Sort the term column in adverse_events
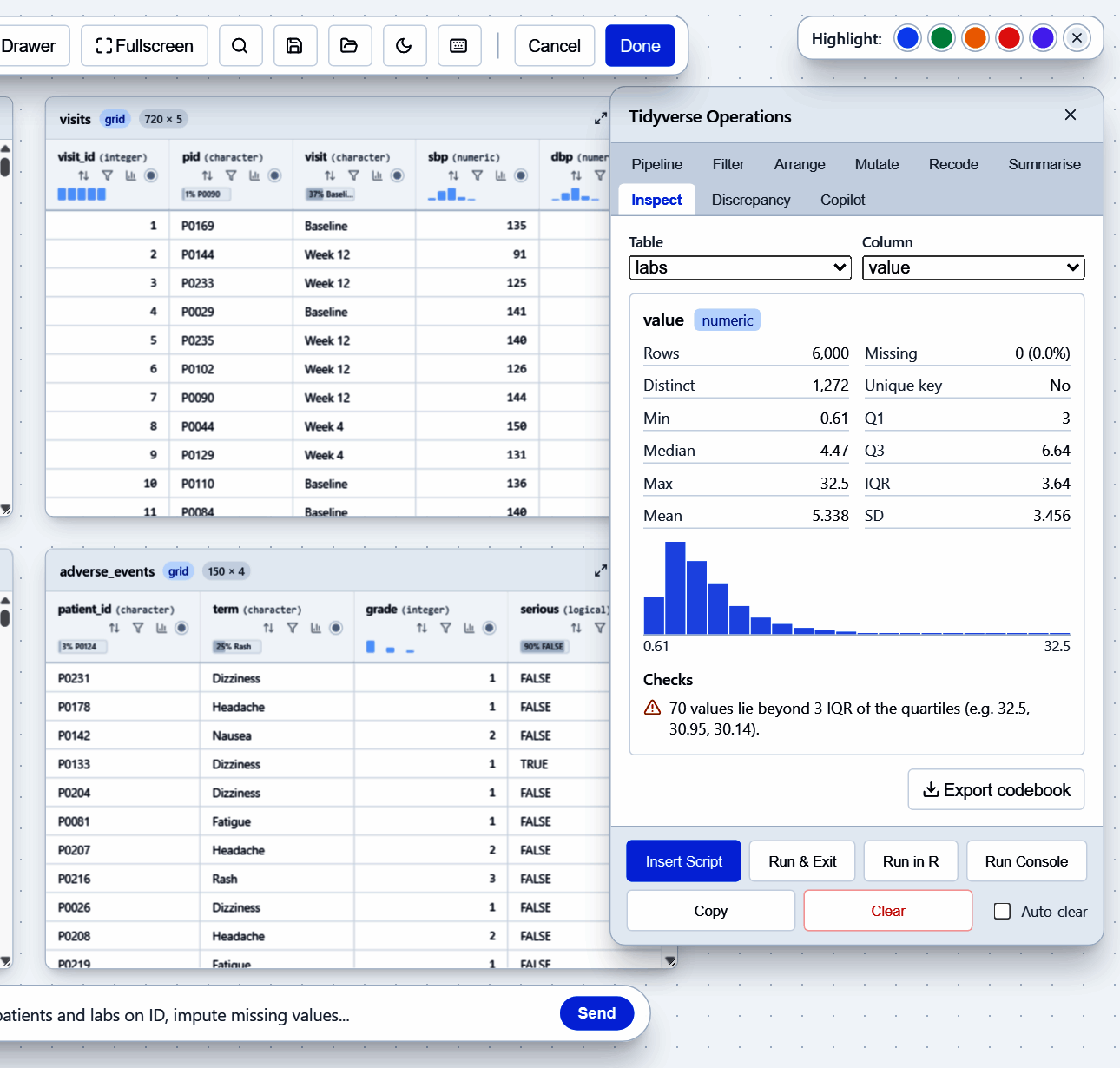The width and height of the screenshot is (1120, 1068). pos(268,628)
